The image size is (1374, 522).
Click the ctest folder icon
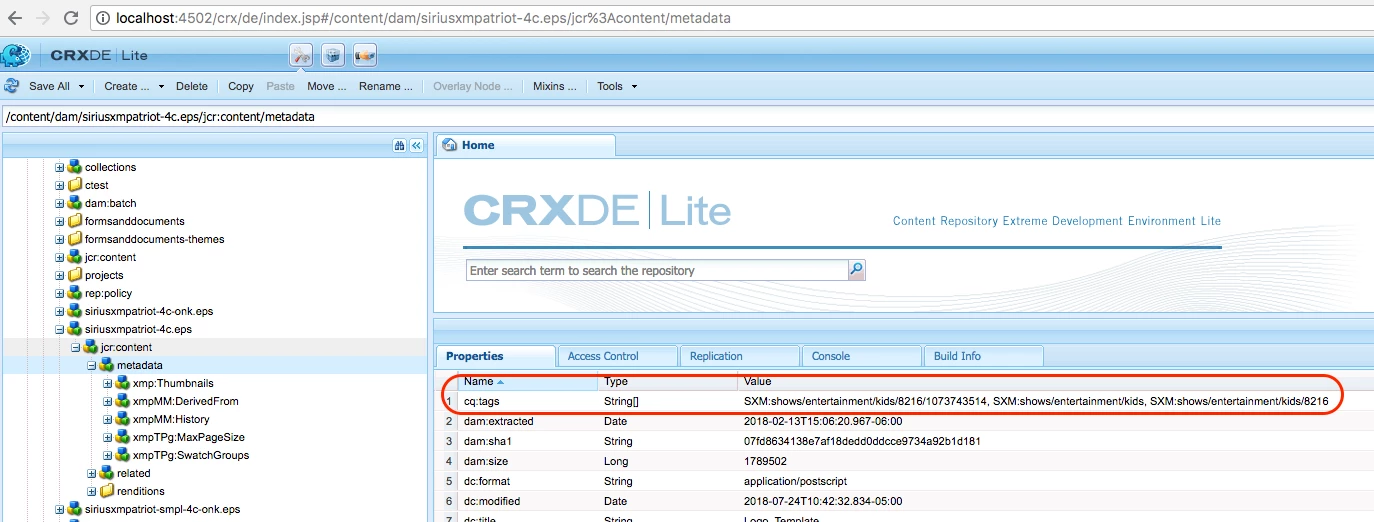[x=75, y=185]
